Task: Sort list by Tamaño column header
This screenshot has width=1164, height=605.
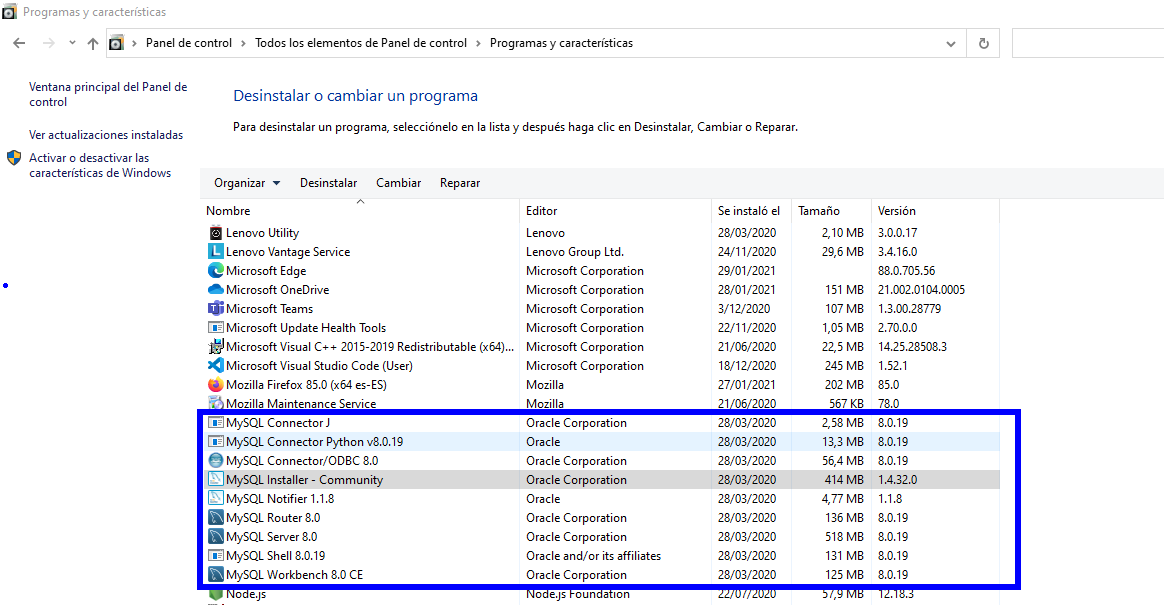Action: (x=818, y=211)
